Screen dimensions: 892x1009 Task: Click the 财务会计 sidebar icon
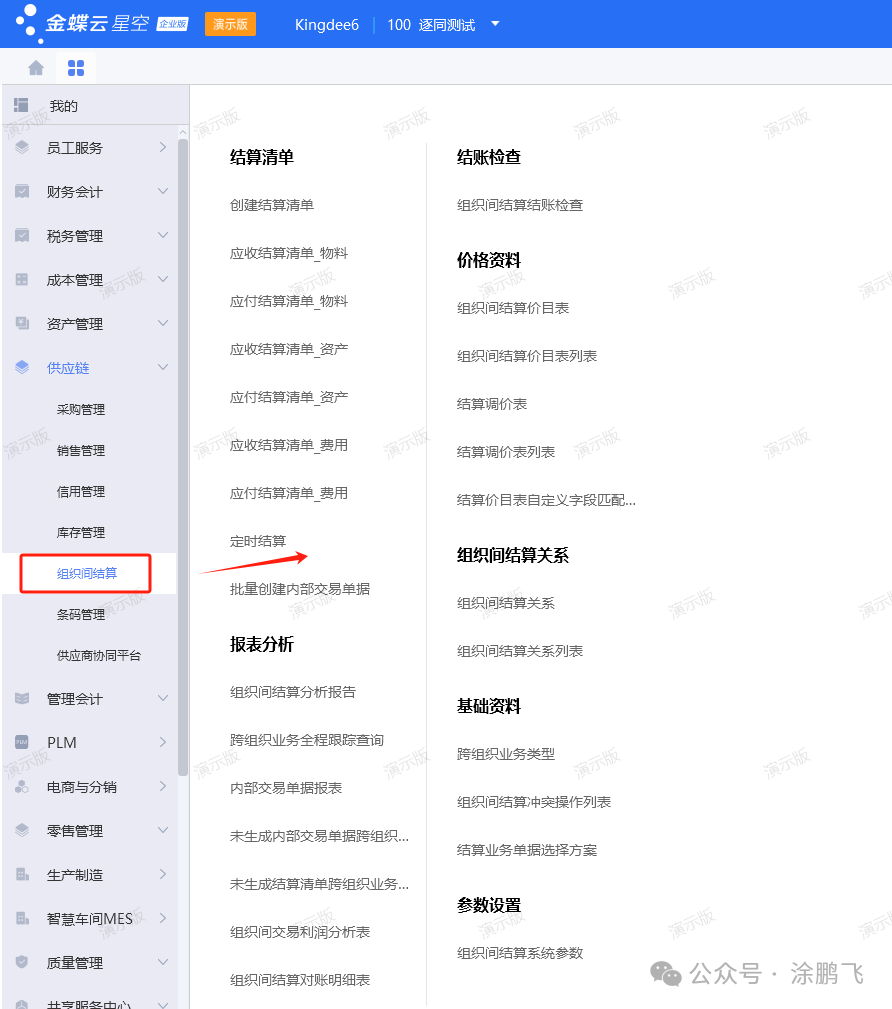tap(22, 192)
